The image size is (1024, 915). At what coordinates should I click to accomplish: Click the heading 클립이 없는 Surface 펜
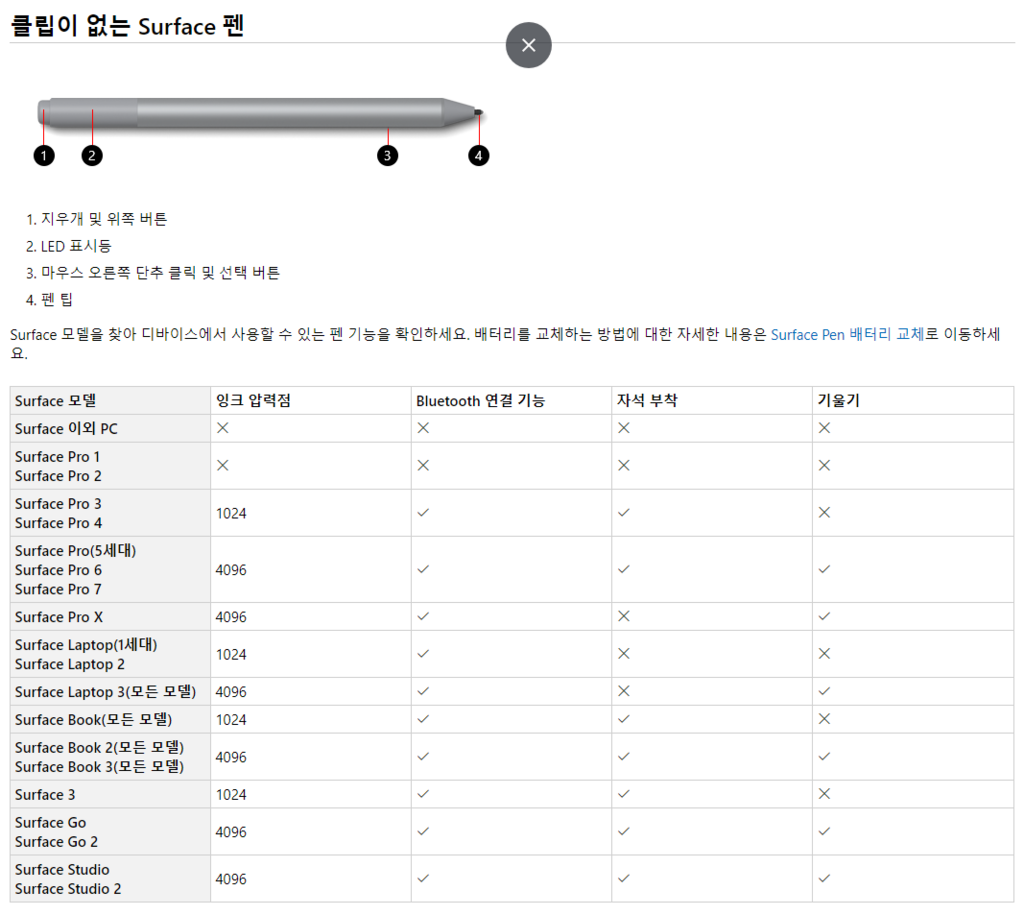coord(127,25)
